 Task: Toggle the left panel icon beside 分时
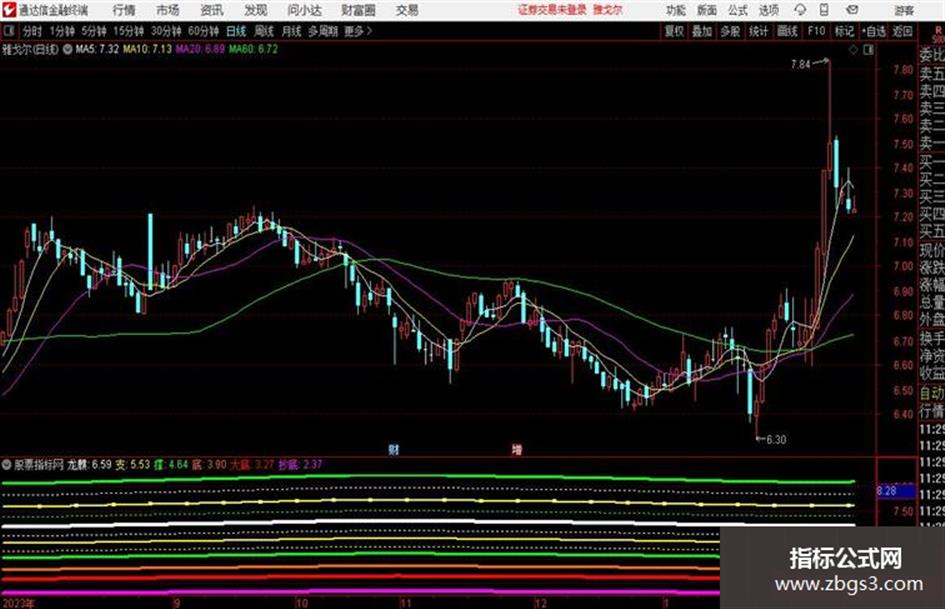pyautogui.click(x=8, y=30)
